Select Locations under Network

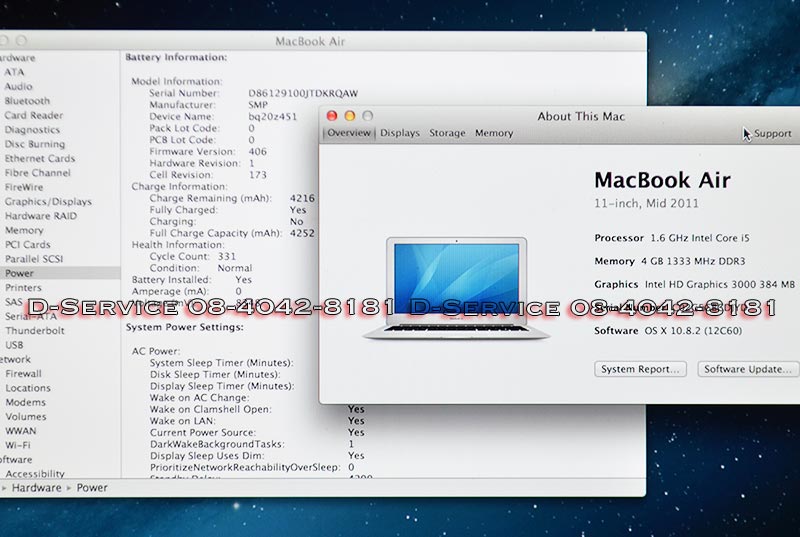coord(28,388)
